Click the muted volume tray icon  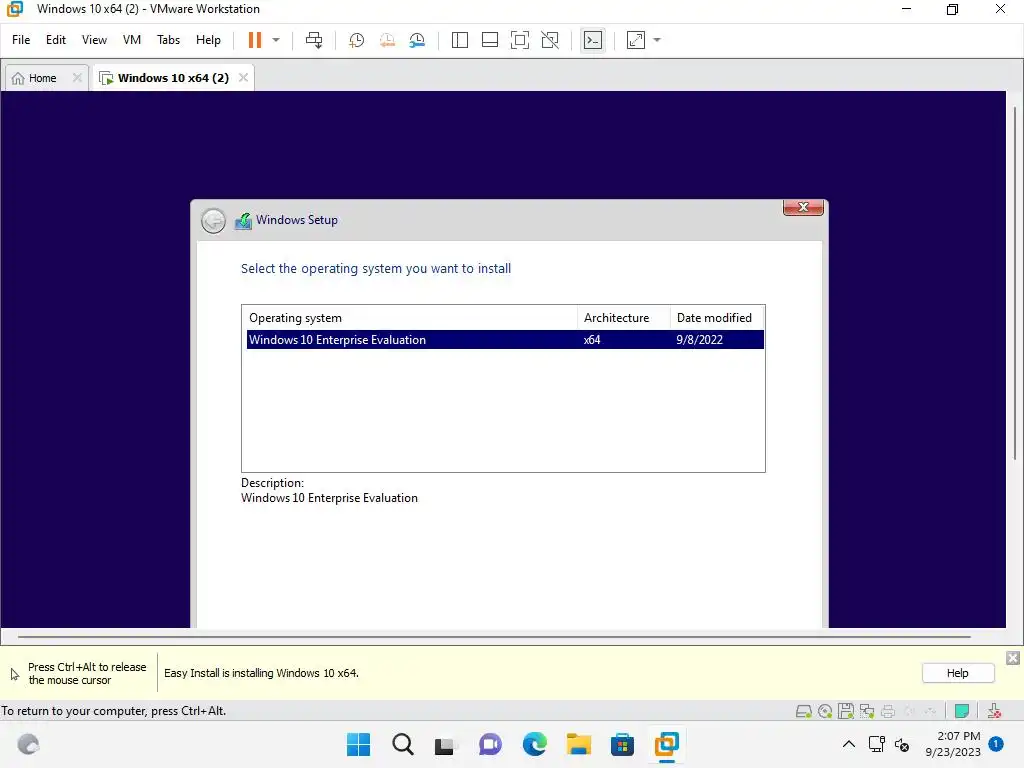point(902,744)
